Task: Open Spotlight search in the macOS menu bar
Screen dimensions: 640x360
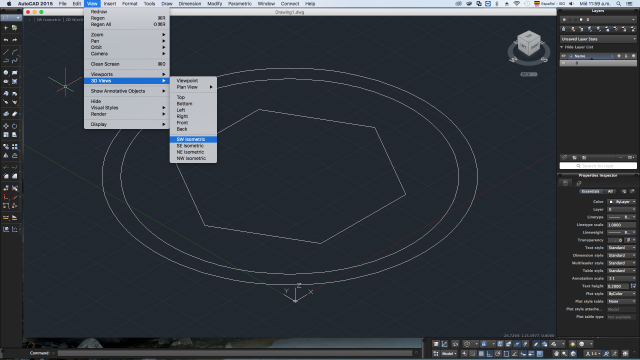Action: [x=619, y=4]
